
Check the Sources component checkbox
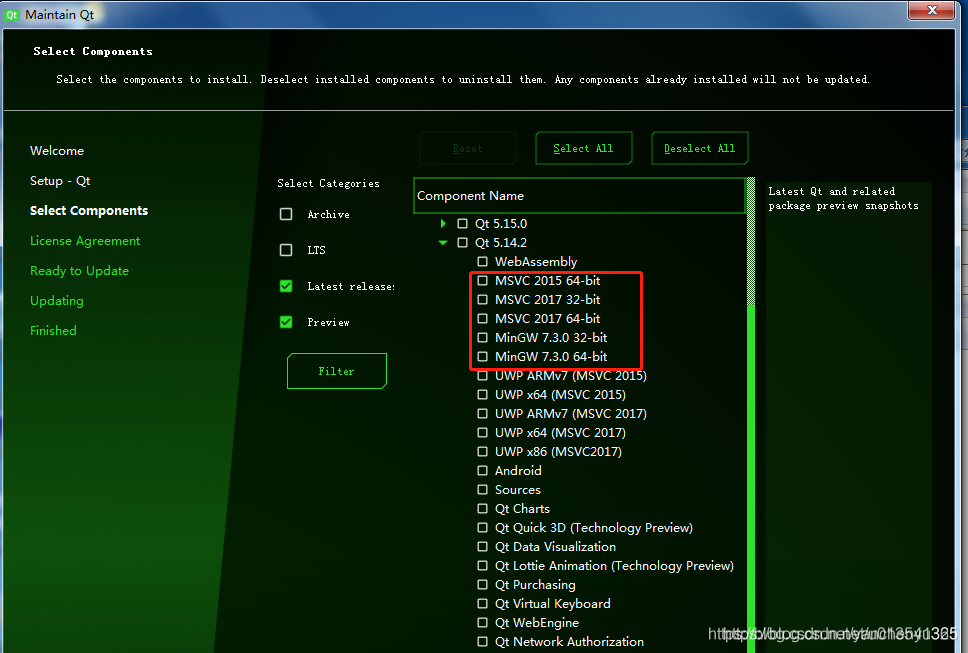click(482, 489)
